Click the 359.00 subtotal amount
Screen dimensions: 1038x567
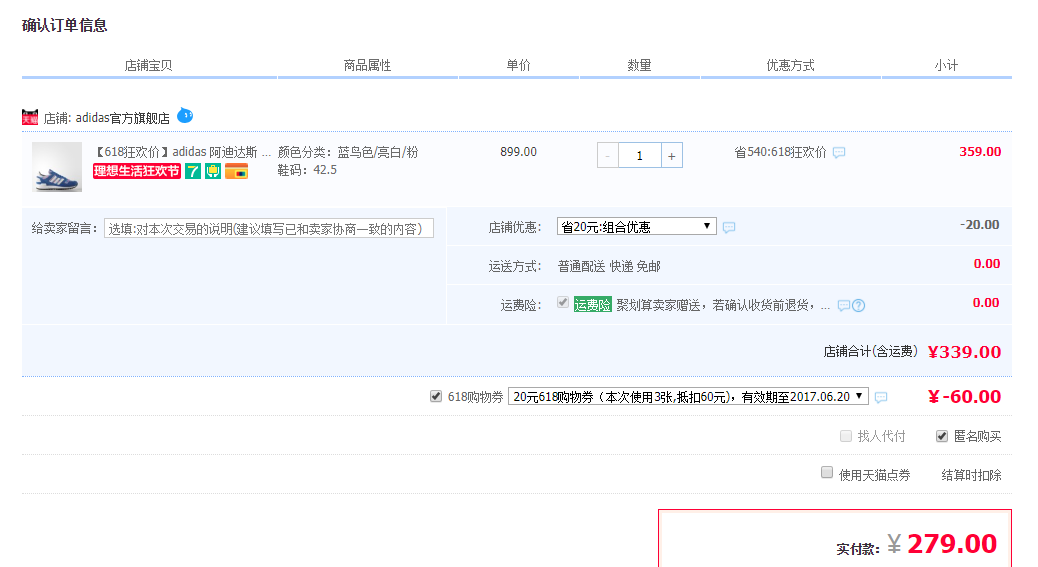pyautogui.click(x=980, y=152)
